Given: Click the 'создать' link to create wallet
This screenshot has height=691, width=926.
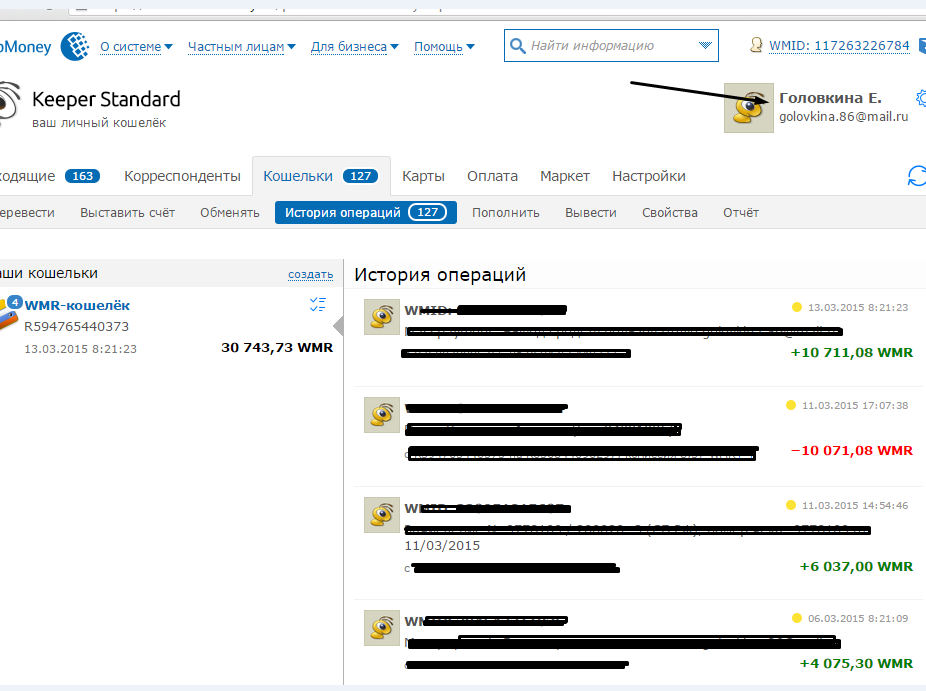Looking at the screenshot, I should 310,274.
